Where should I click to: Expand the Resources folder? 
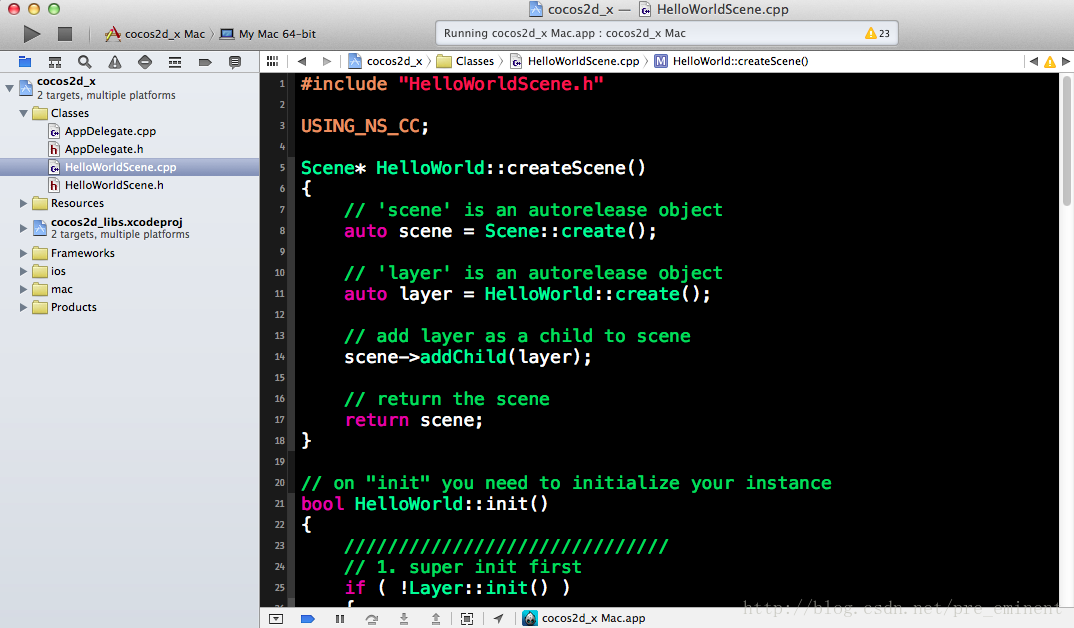24,203
